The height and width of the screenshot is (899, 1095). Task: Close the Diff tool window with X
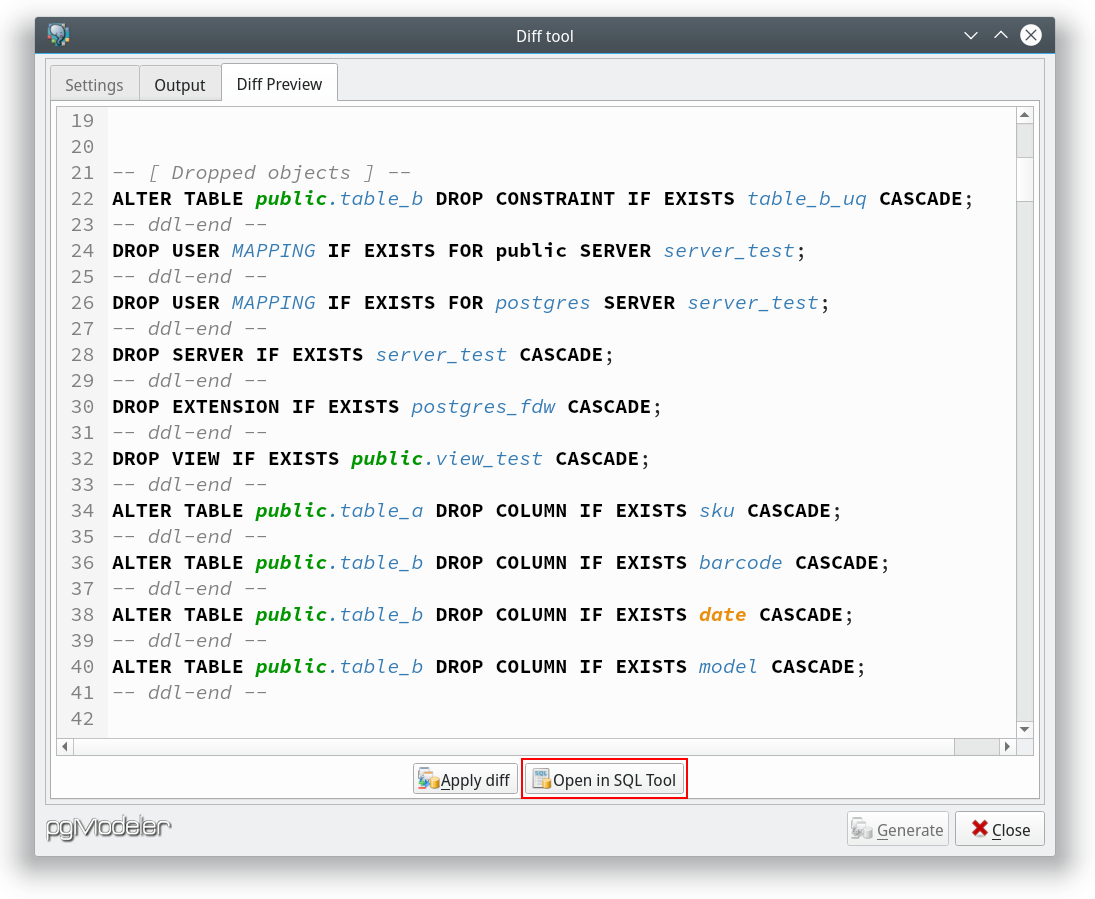click(x=1031, y=35)
